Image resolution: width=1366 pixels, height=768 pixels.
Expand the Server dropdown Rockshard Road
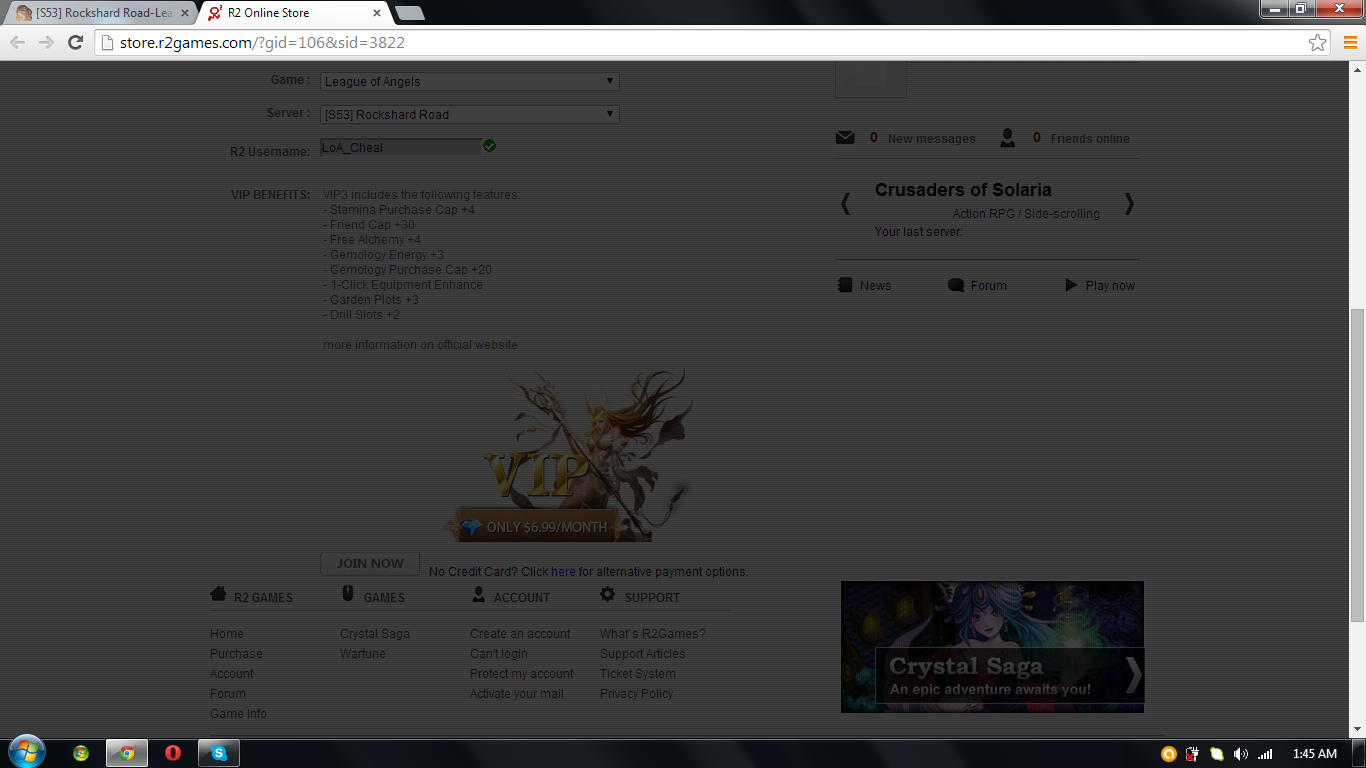pyautogui.click(x=469, y=115)
